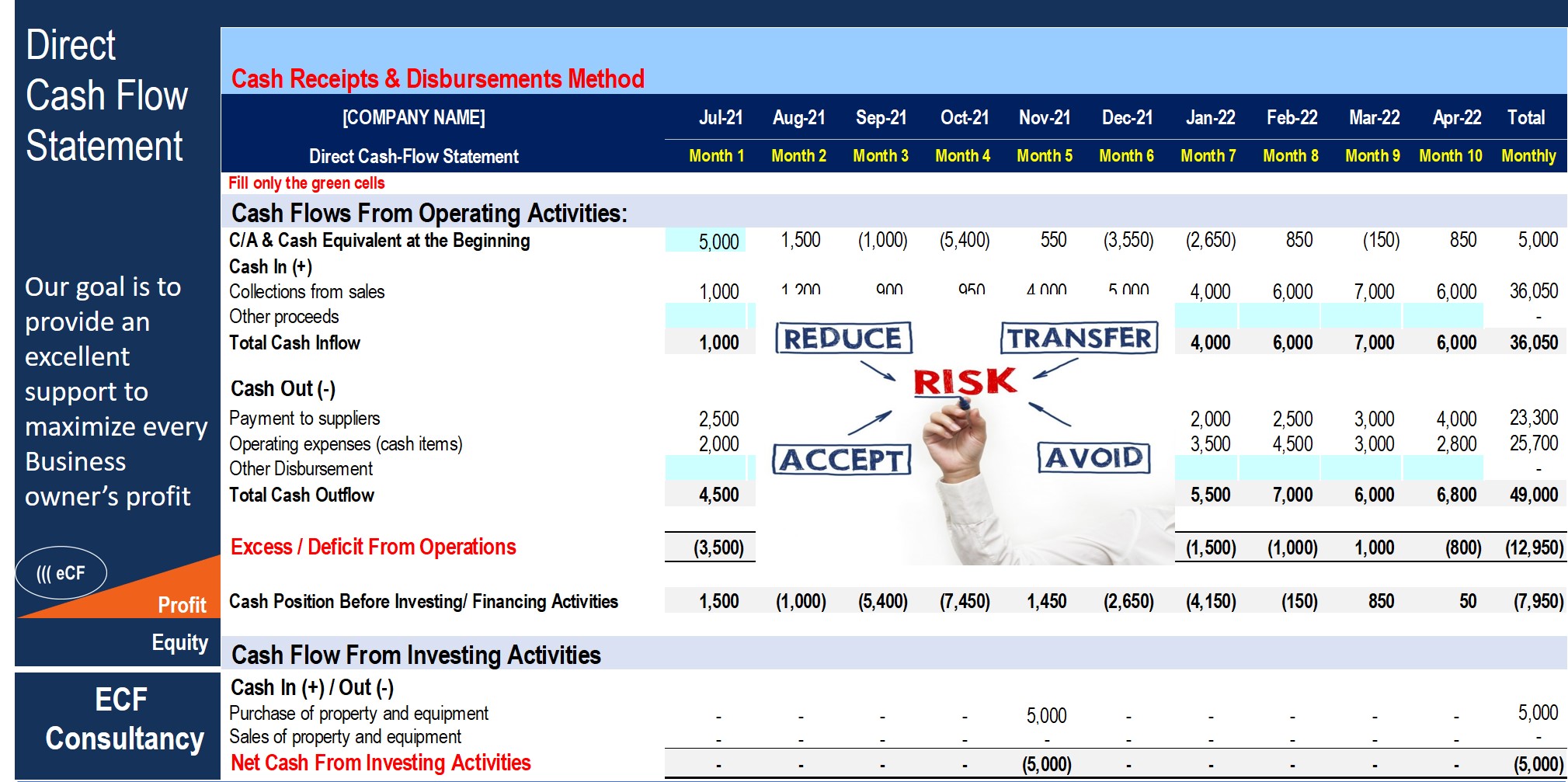Click the Other Disbursement green cell for Apr-22

[x=1443, y=468]
